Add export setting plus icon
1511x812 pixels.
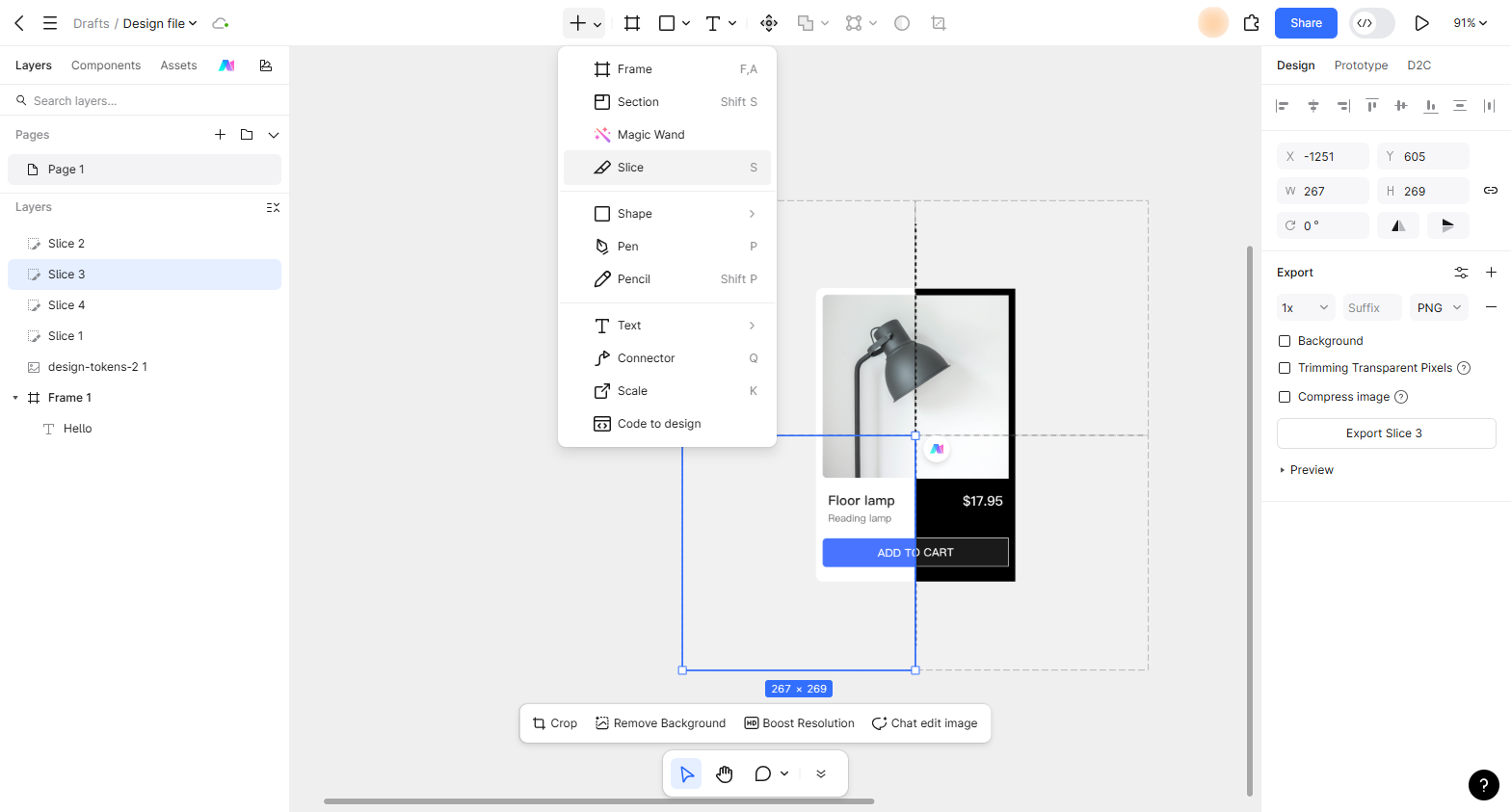(x=1491, y=273)
